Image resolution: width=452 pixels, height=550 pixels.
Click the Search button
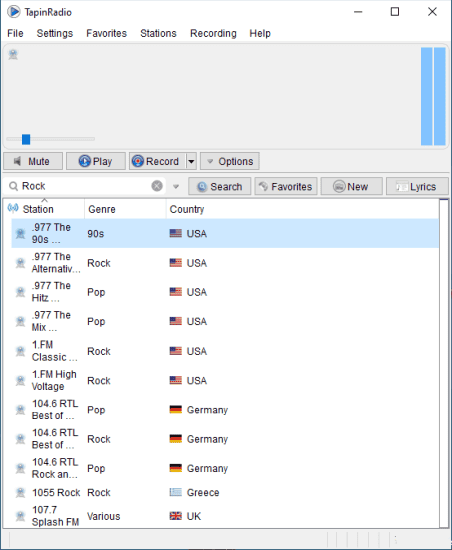(x=220, y=186)
